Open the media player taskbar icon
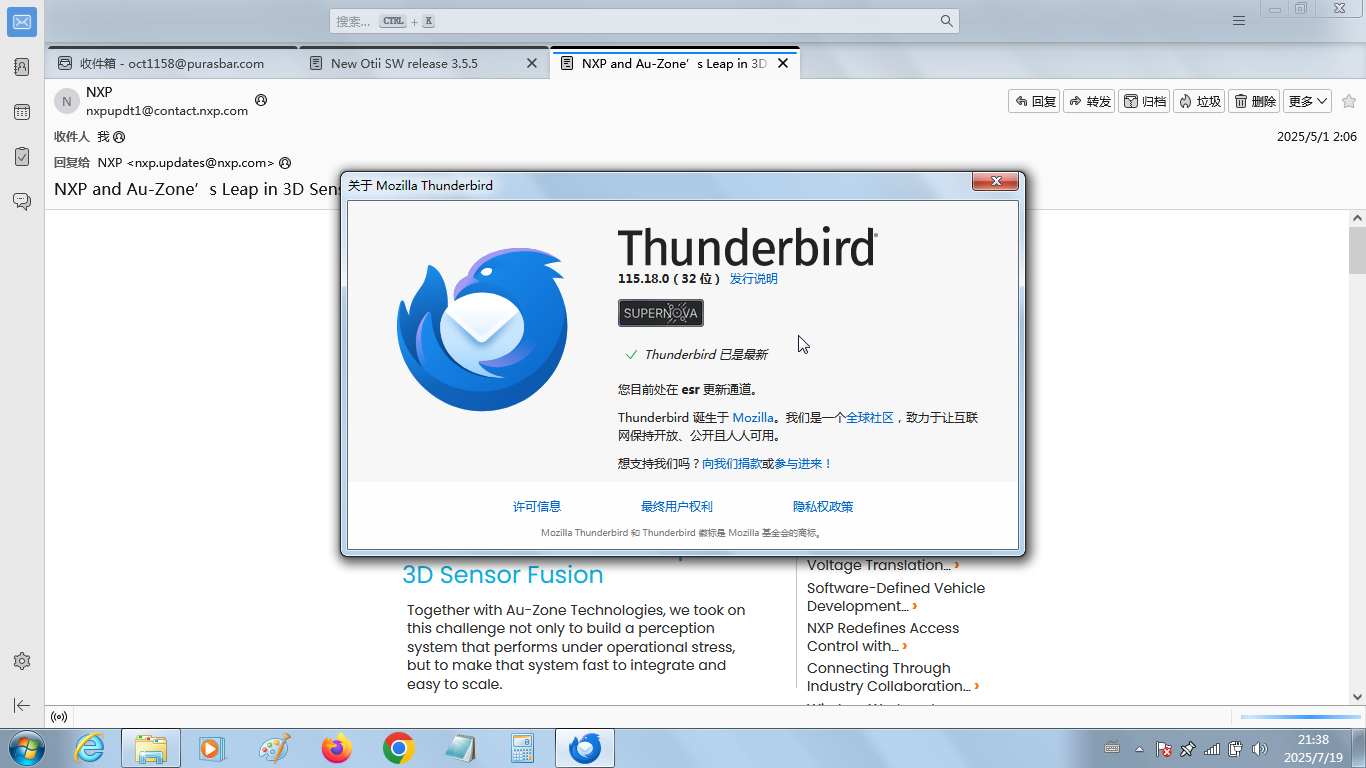This screenshot has width=1366, height=768. click(213, 748)
